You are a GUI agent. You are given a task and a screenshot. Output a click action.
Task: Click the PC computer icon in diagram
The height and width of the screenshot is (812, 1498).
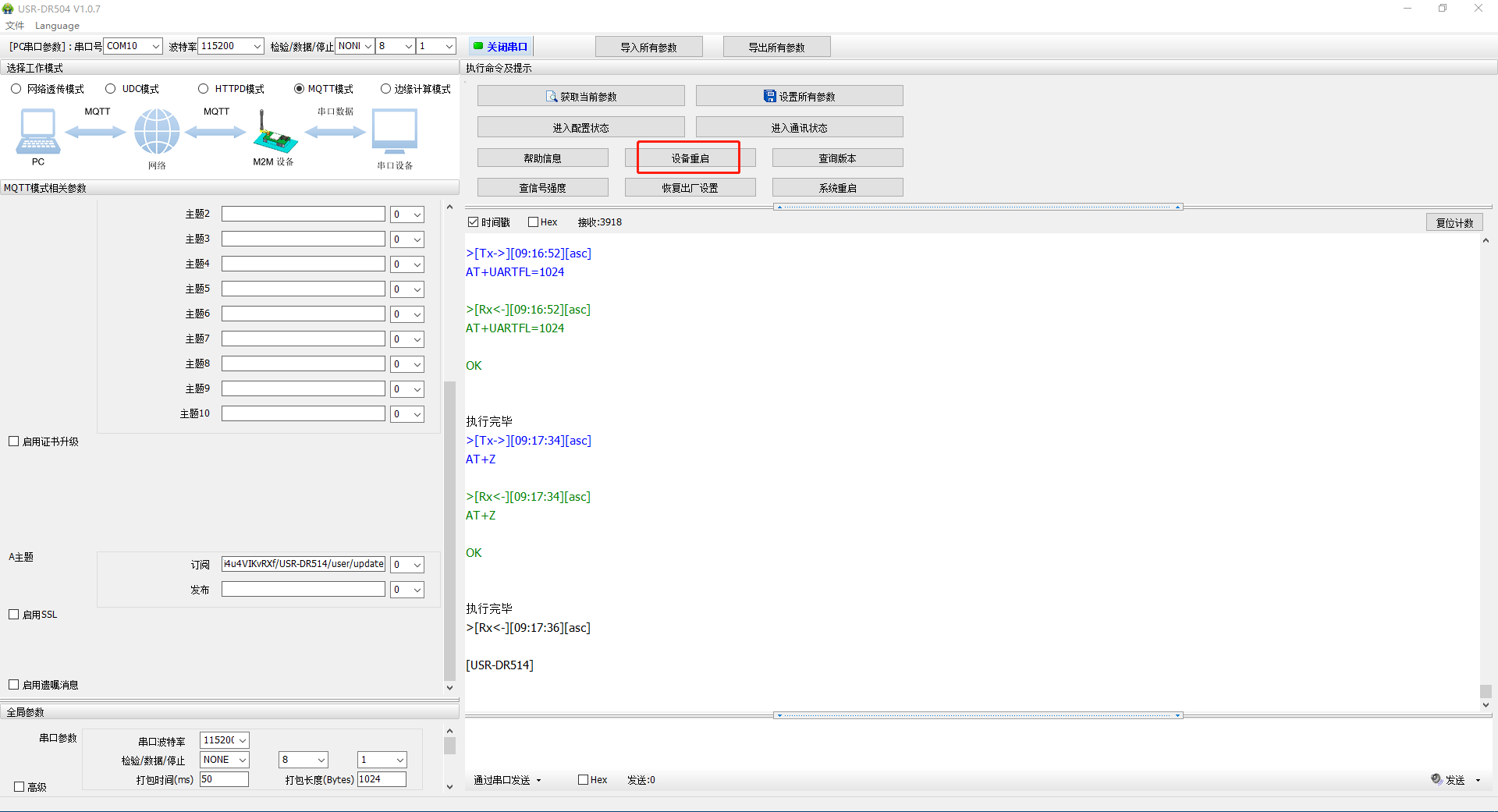[37, 131]
